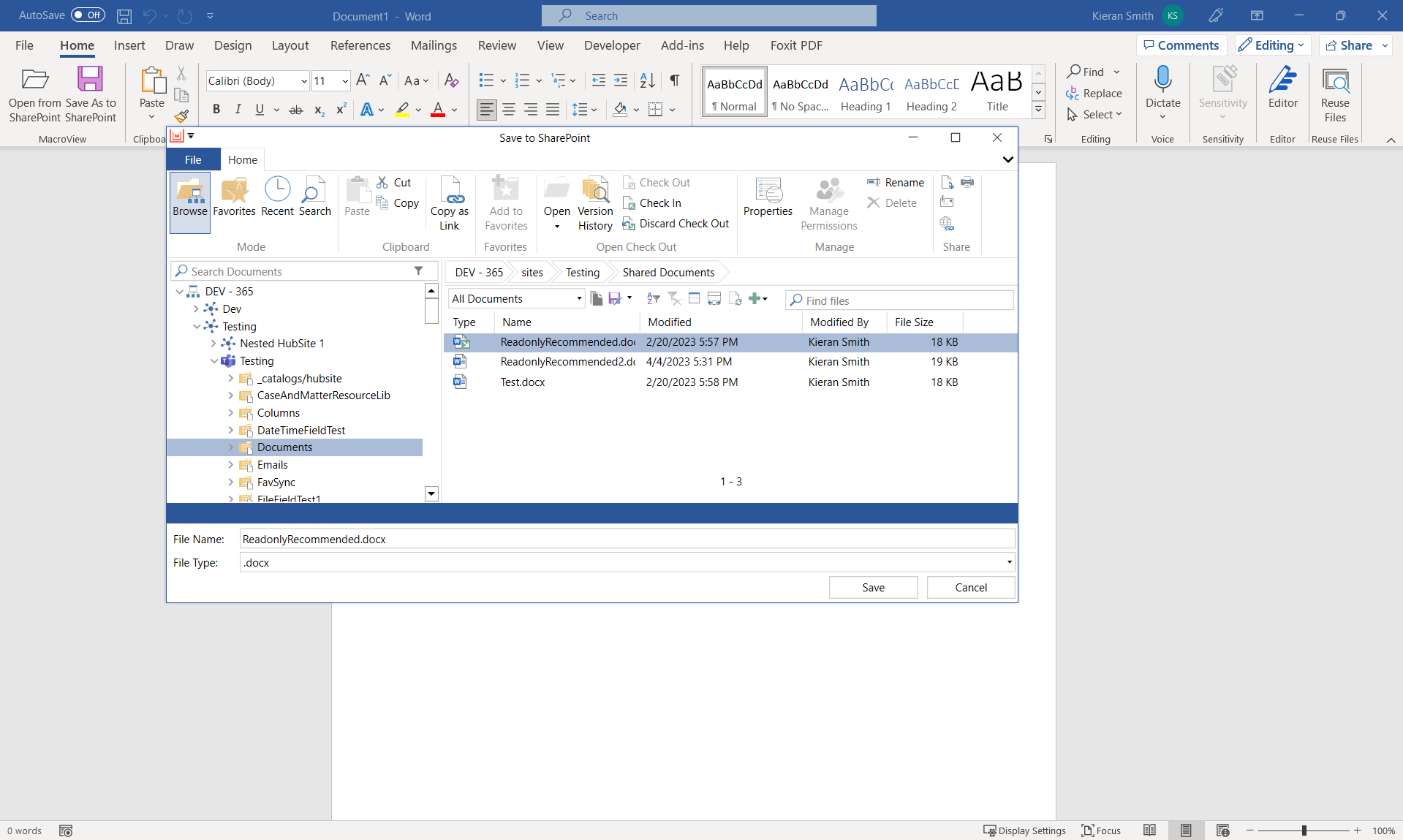Viewport: 1403px width, 840px height.
Task: Toggle Underline formatting in Word
Action: pos(260,110)
